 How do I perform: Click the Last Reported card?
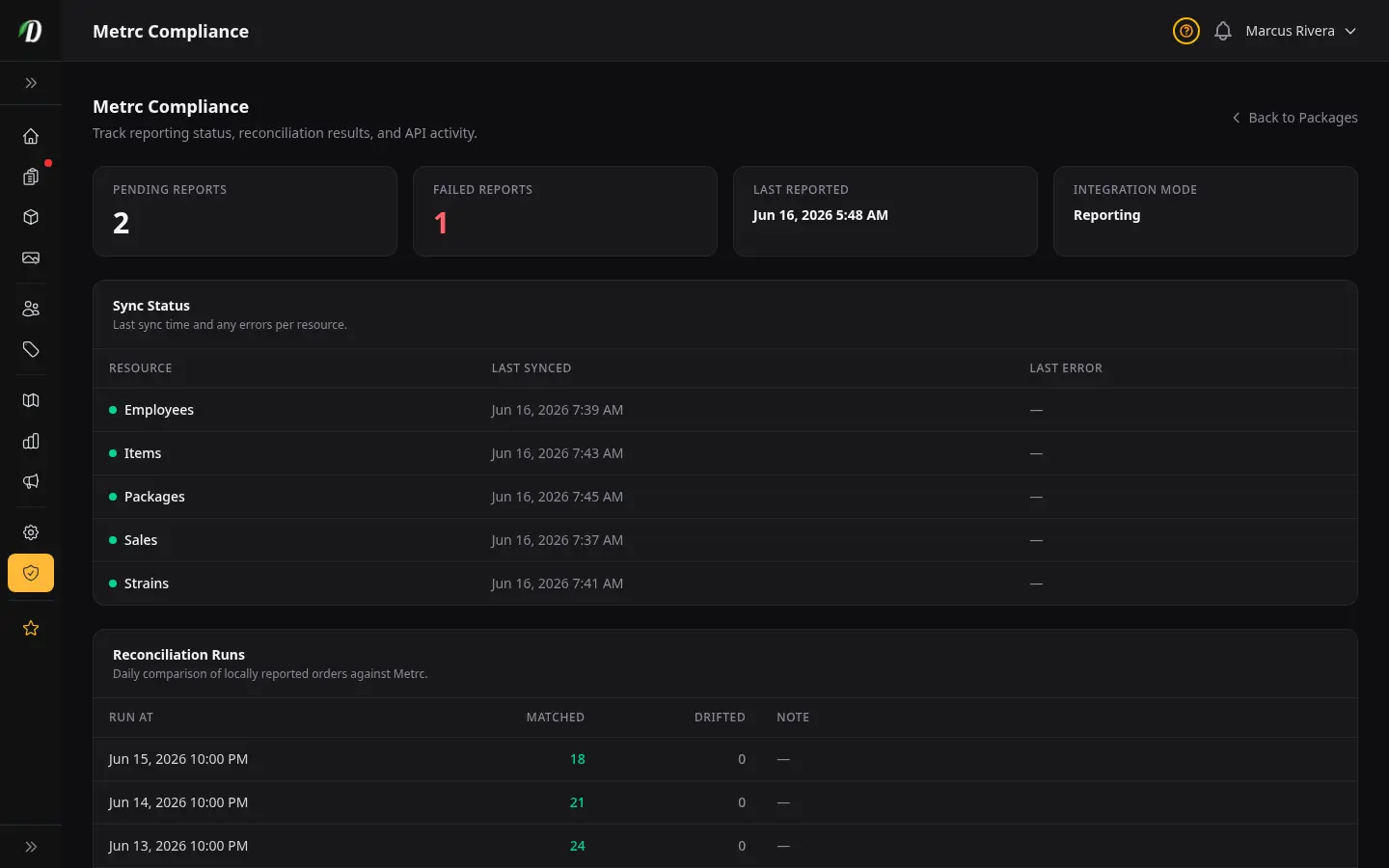pos(885,211)
